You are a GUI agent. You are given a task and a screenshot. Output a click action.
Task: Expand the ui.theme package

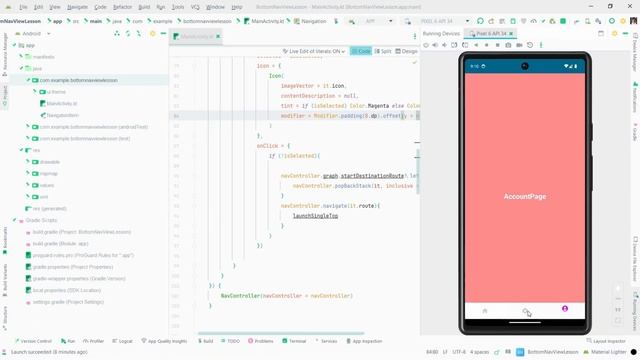click(35, 92)
